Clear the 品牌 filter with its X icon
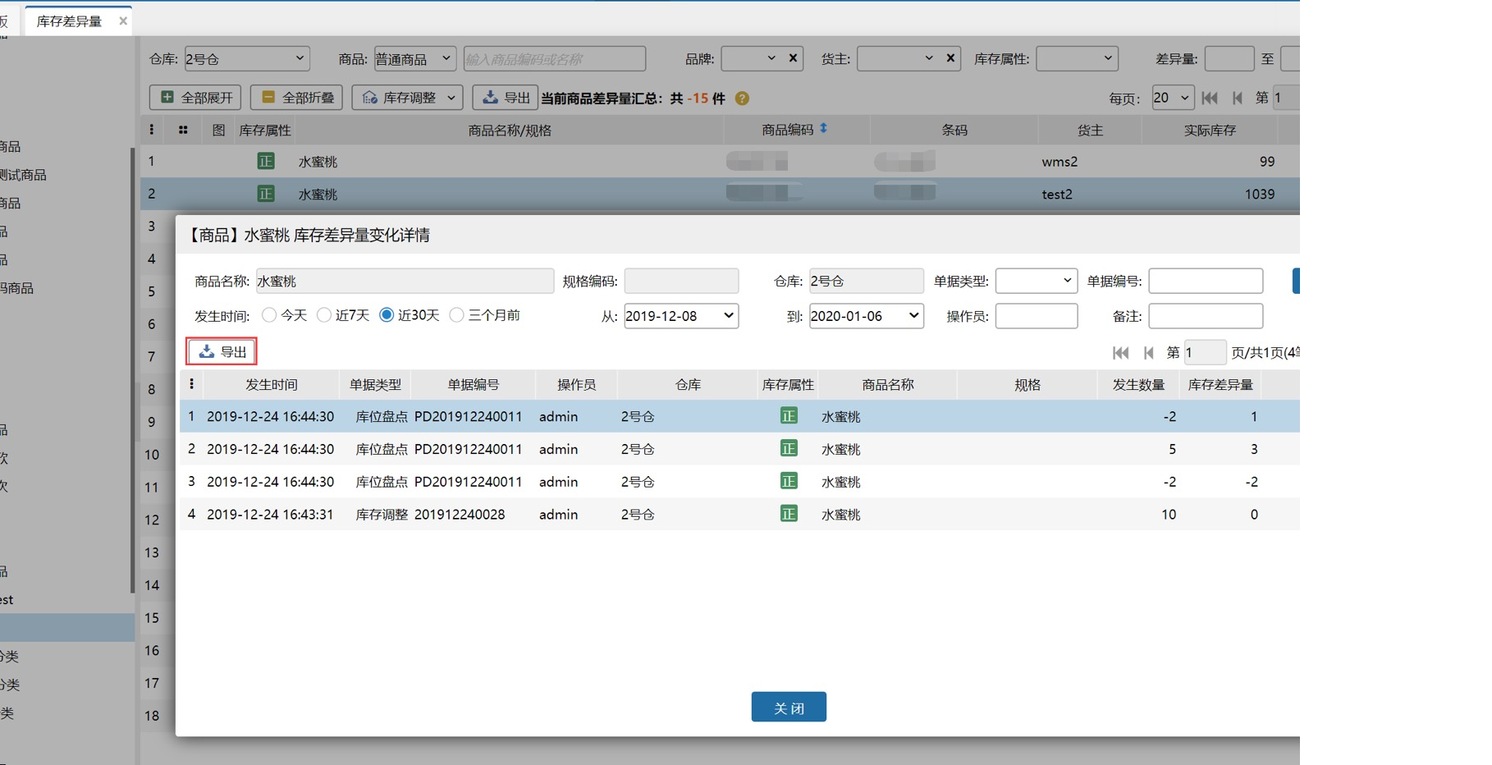The width and height of the screenshot is (1492, 765). click(793, 59)
